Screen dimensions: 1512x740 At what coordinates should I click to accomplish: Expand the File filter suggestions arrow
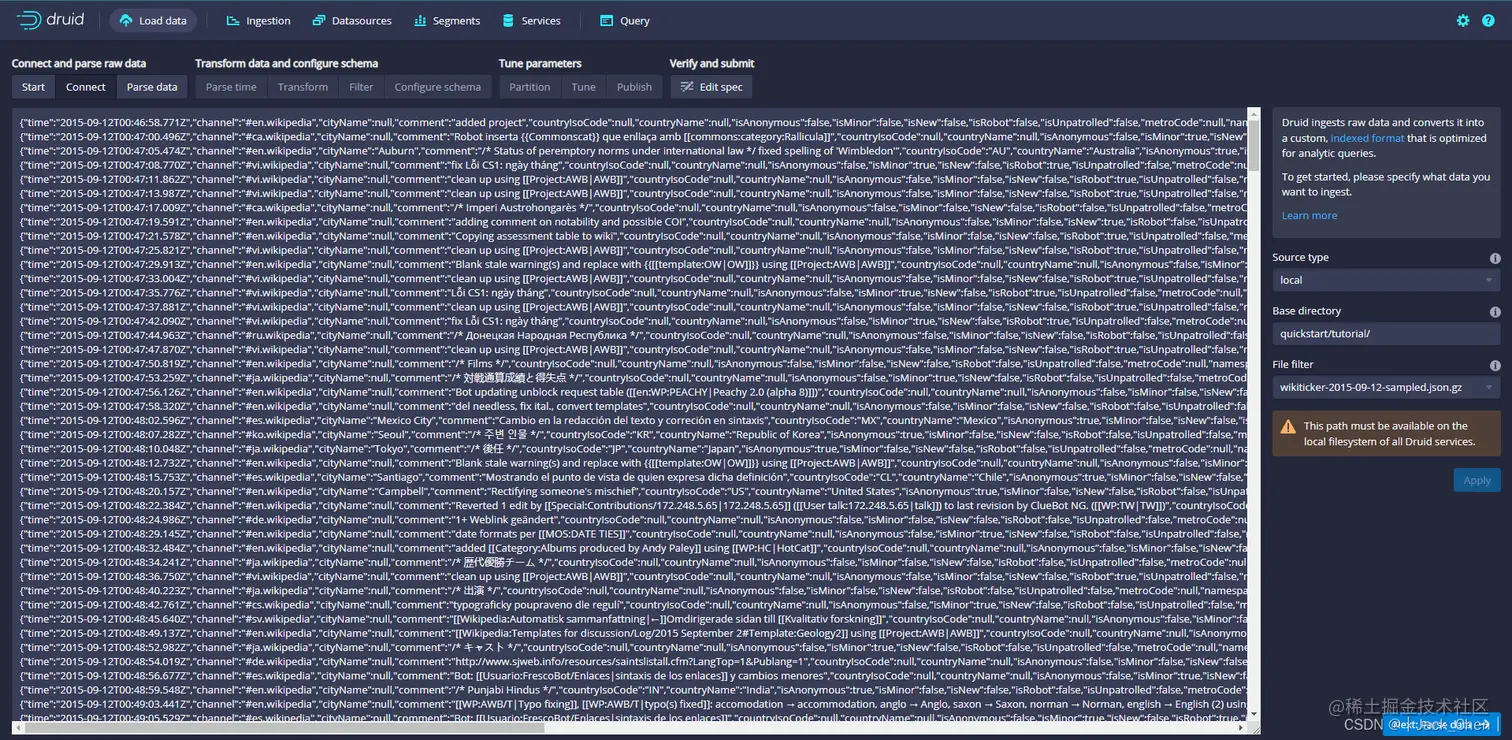pyautogui.click(x=1489, y=387)
